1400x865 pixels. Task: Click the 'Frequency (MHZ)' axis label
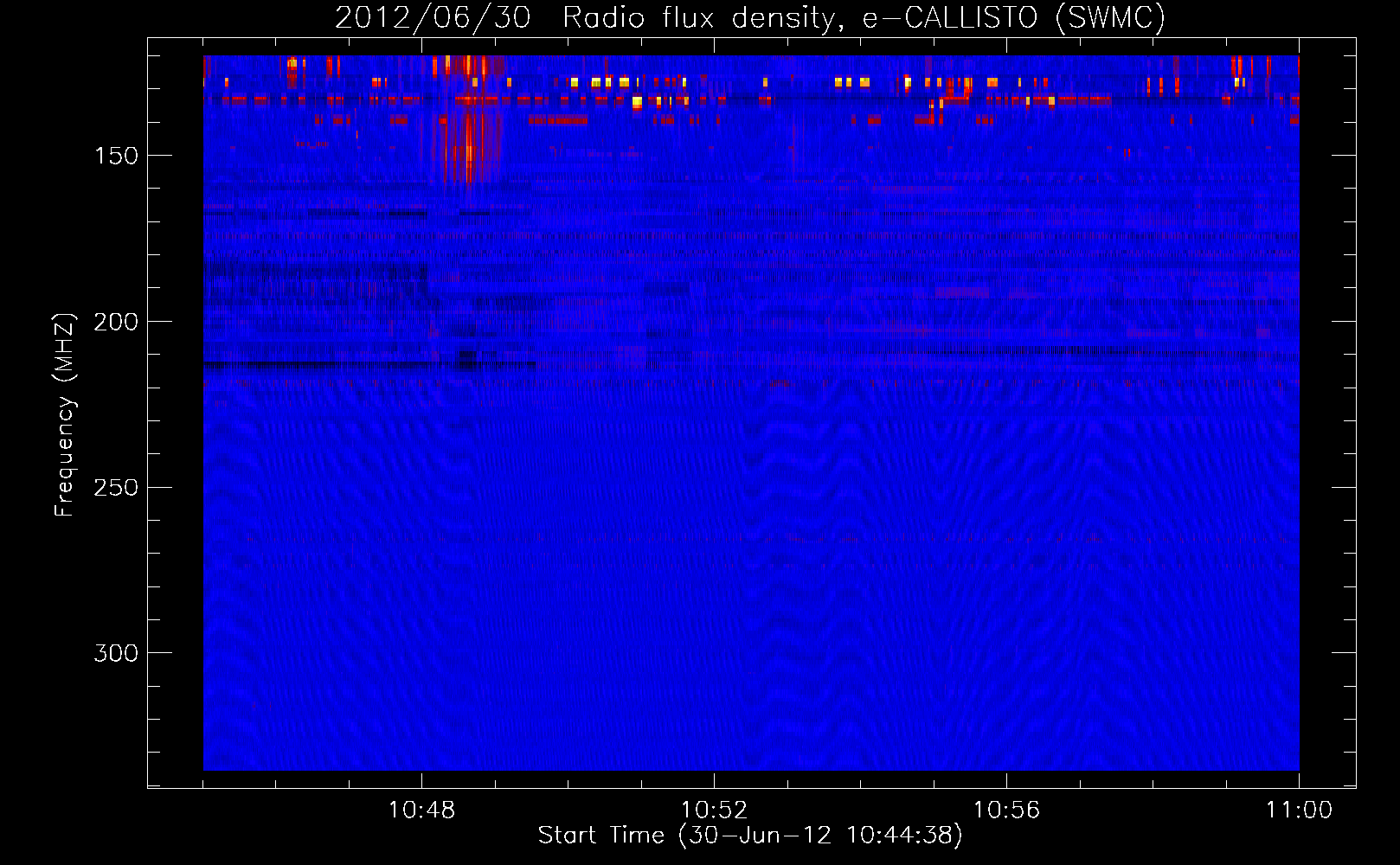point(65,414)
